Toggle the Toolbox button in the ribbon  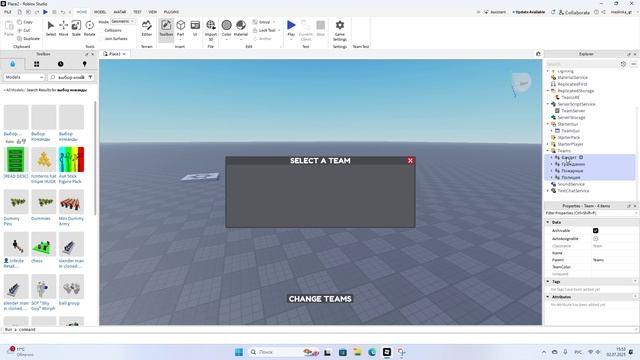[166, 29]
